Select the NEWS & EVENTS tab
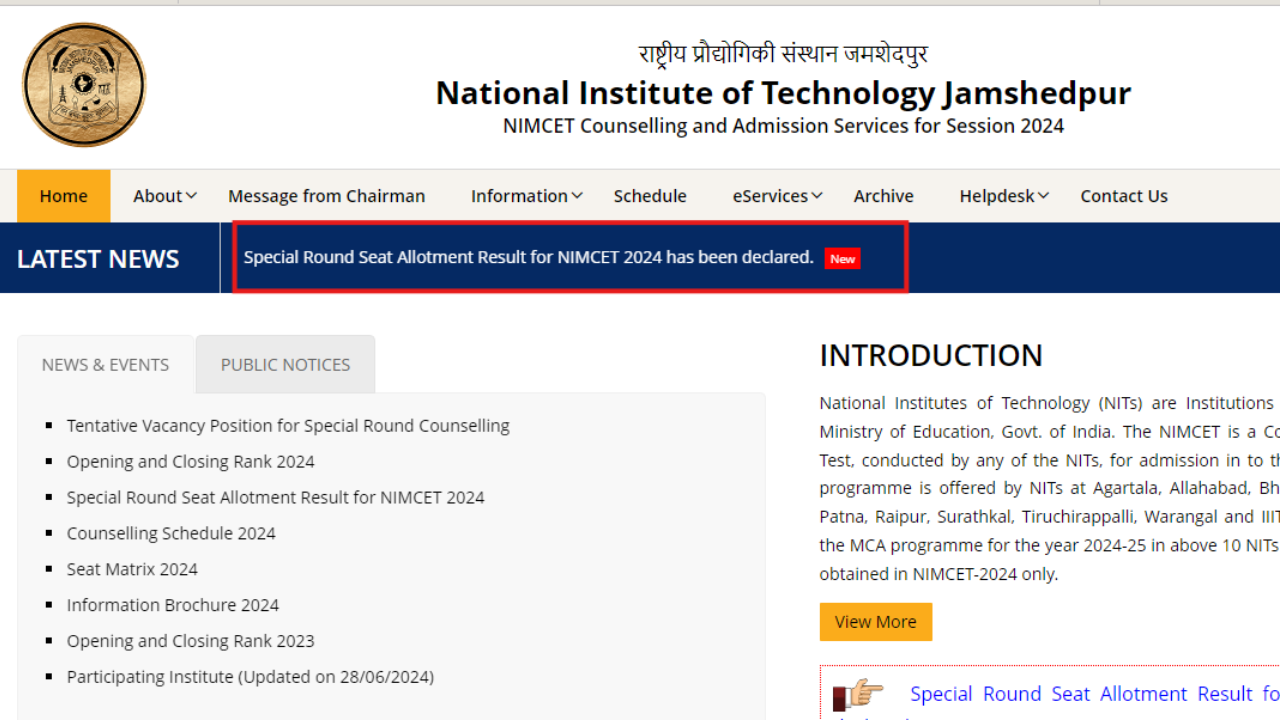 [105, 365]
